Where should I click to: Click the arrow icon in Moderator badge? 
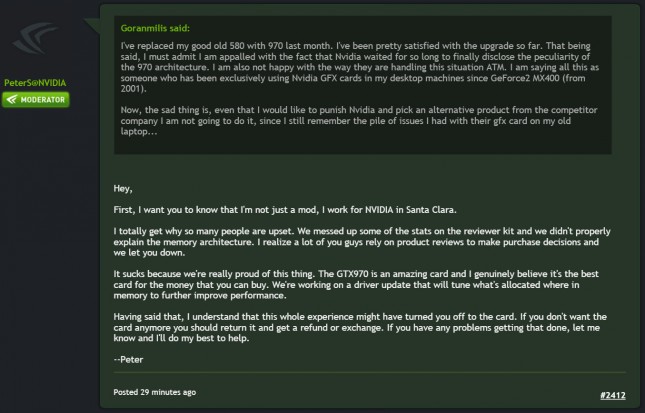pyautogui.click(x=12, y=100)
